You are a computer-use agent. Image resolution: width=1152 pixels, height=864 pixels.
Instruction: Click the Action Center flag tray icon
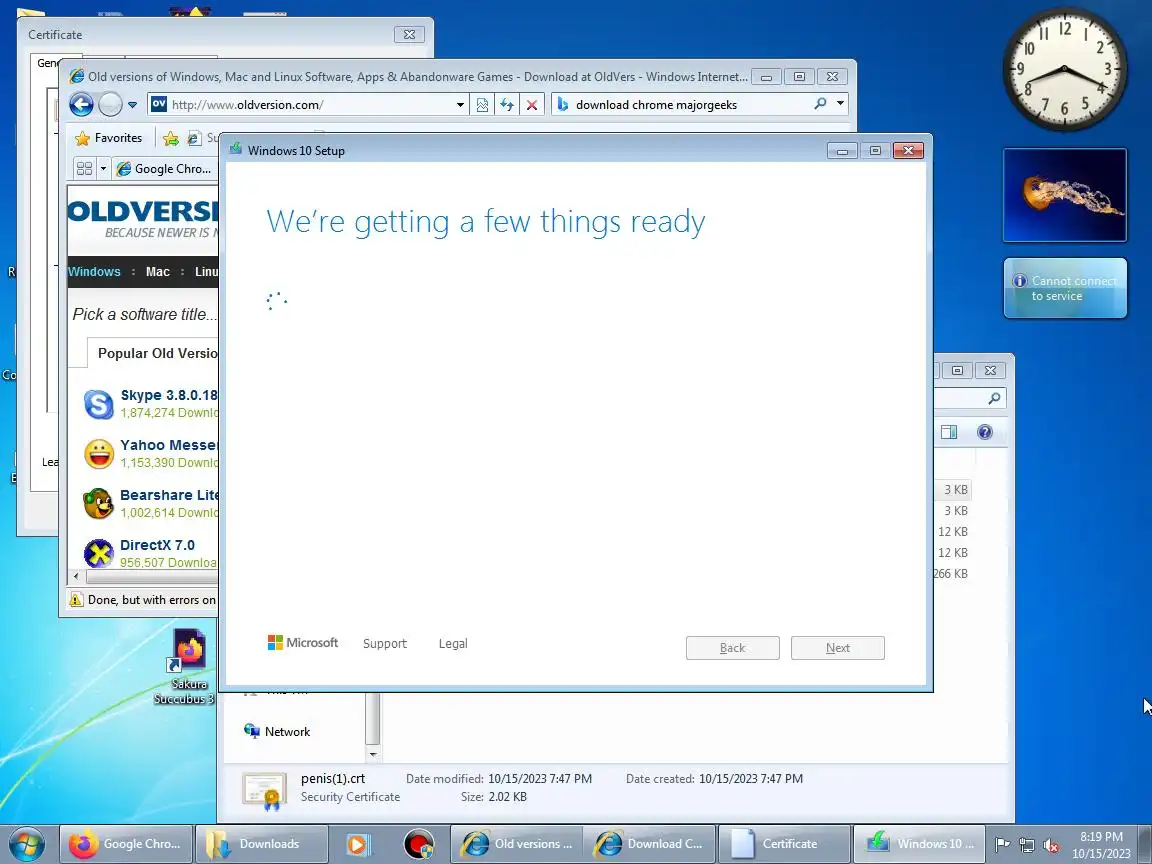[1001, 845]
